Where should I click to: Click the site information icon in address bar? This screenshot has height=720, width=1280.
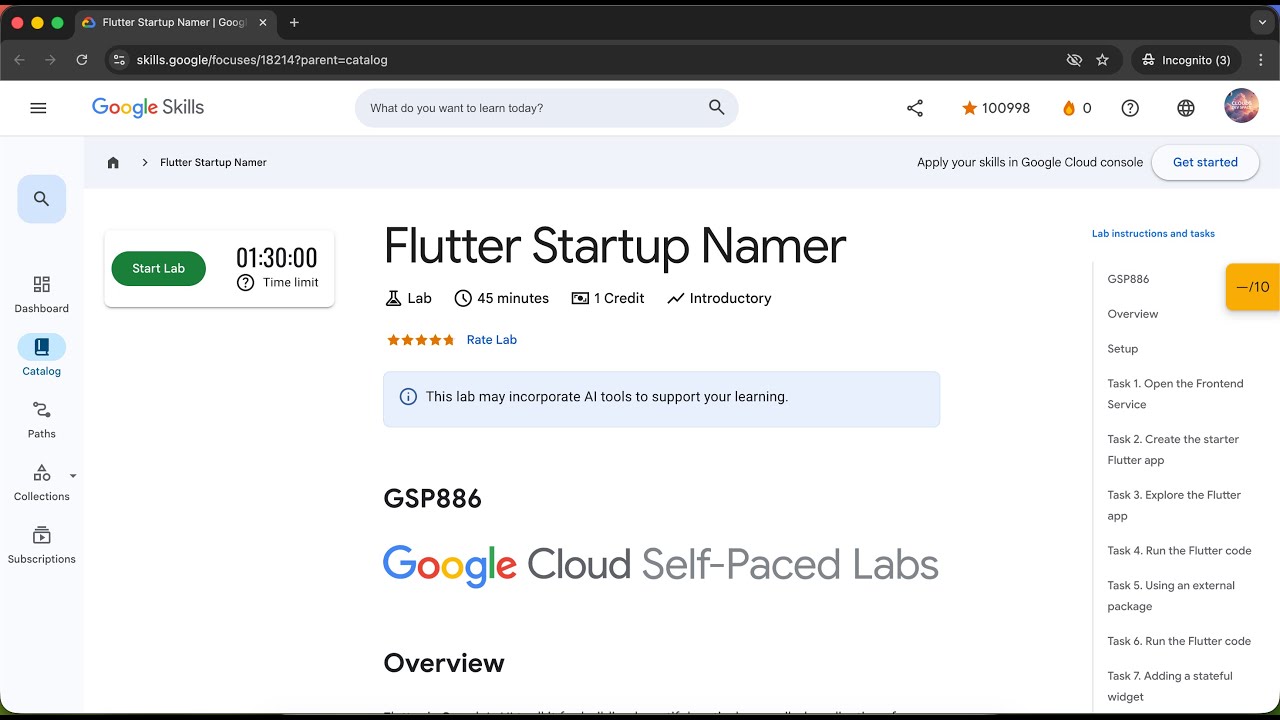point(119,60)
